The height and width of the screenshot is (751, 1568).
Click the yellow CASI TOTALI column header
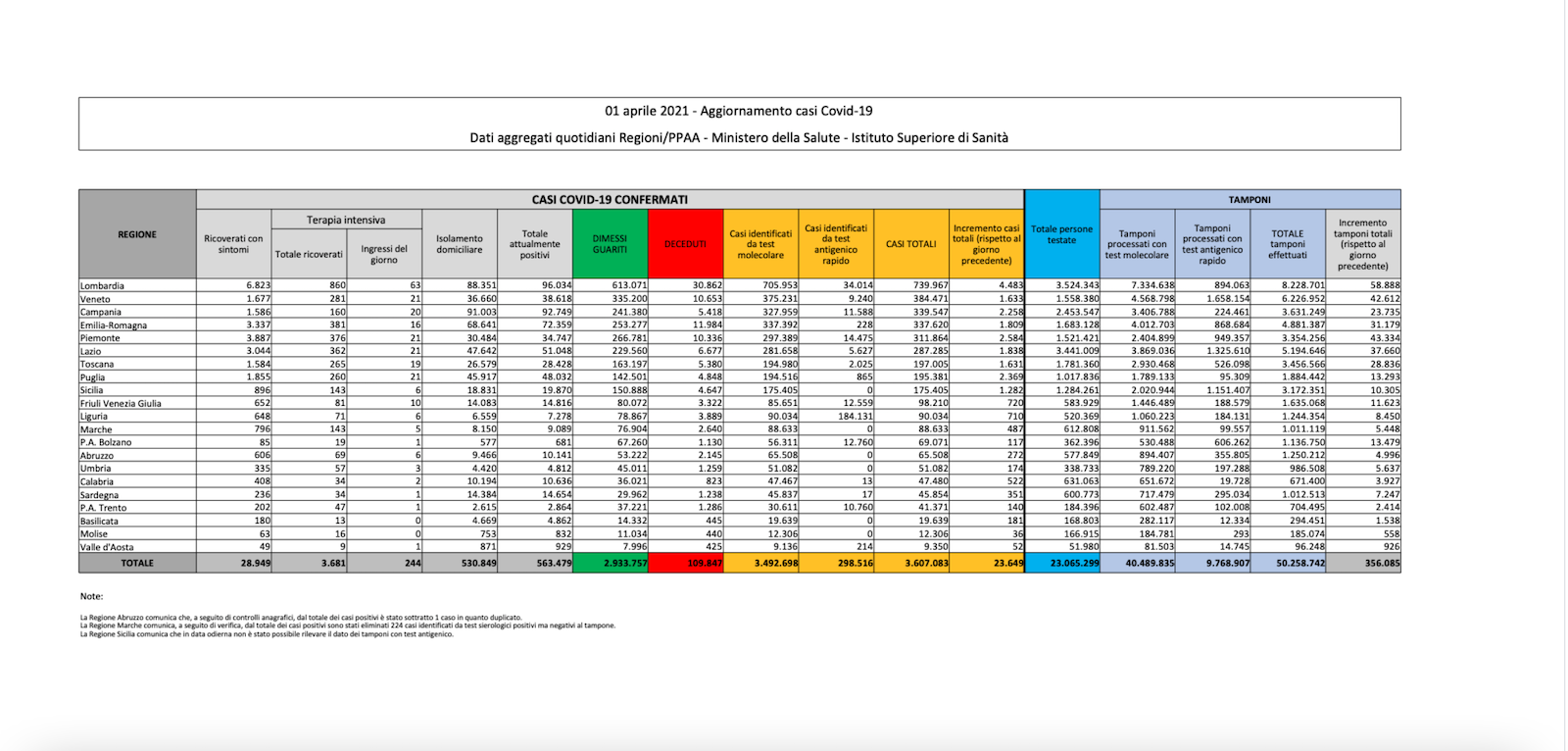click(x=910, y=244)
